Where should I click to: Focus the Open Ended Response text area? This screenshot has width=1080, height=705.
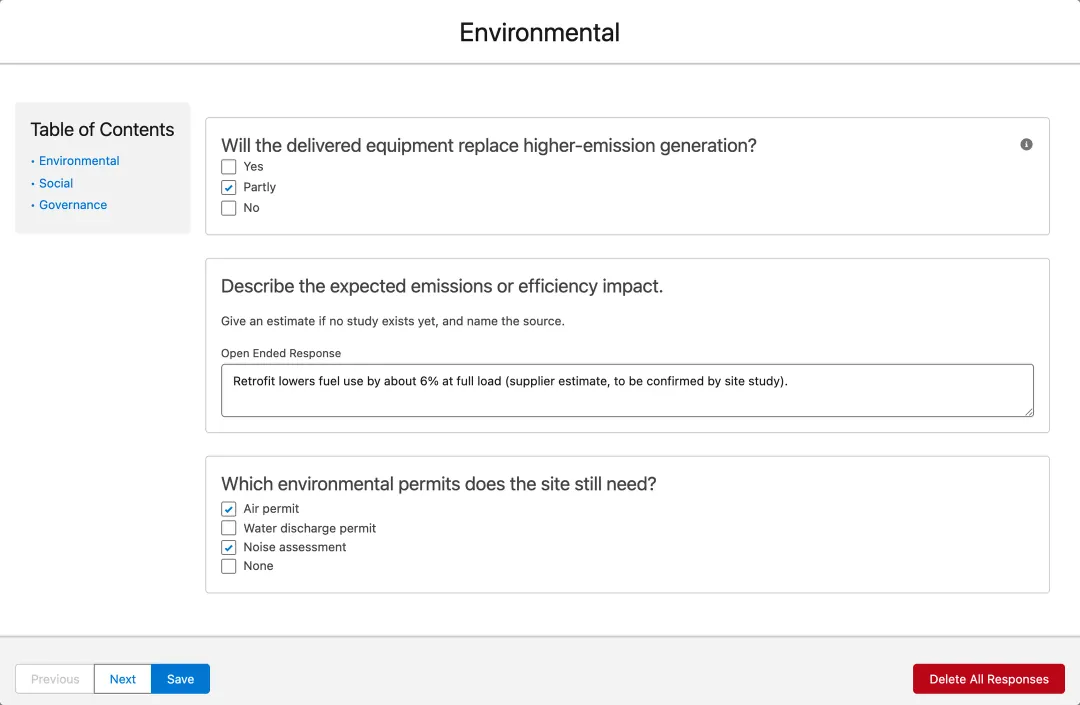pyautogui.click(x=627, y=390)
